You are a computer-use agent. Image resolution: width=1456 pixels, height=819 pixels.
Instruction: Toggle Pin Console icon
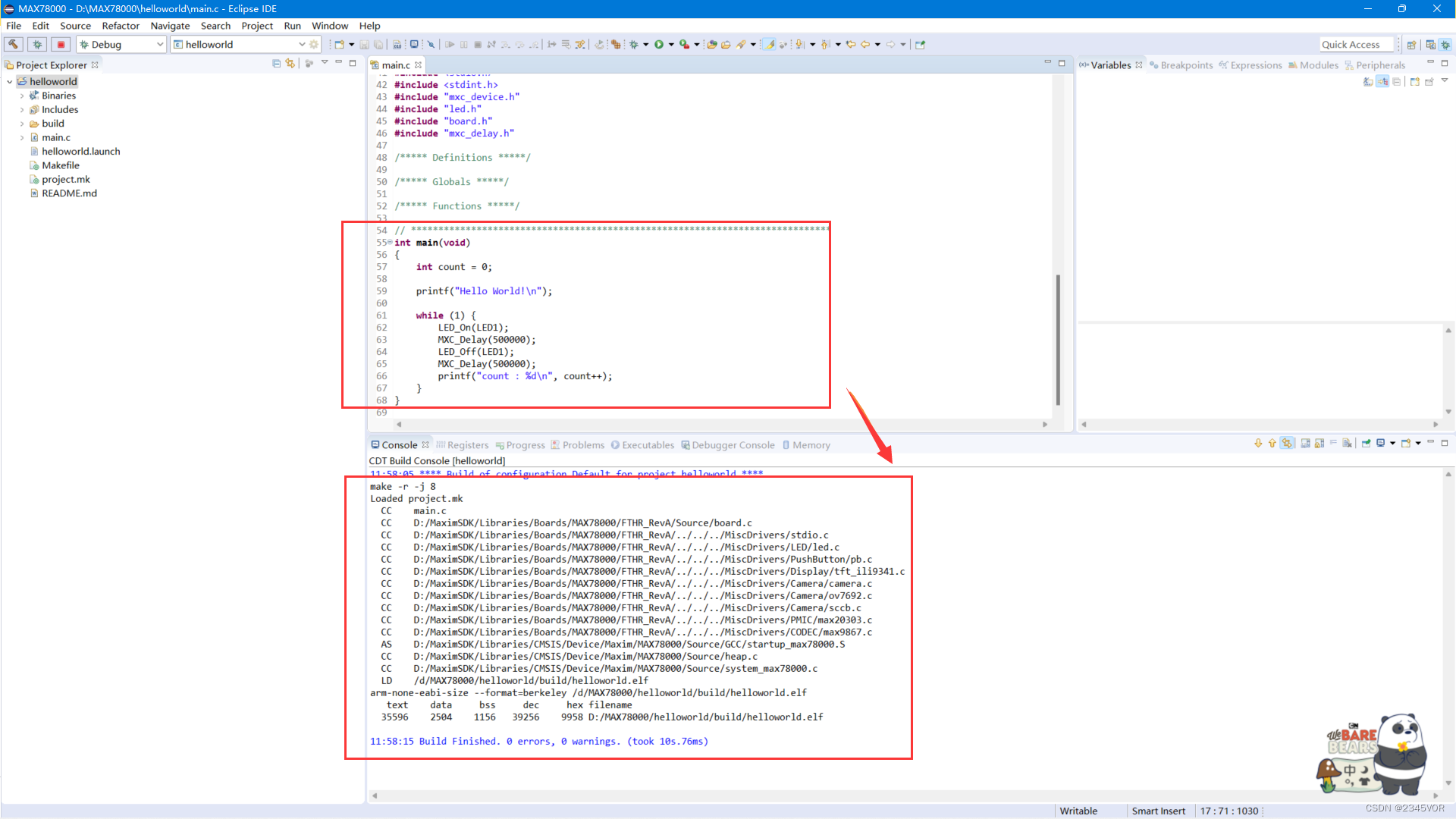1366,444
